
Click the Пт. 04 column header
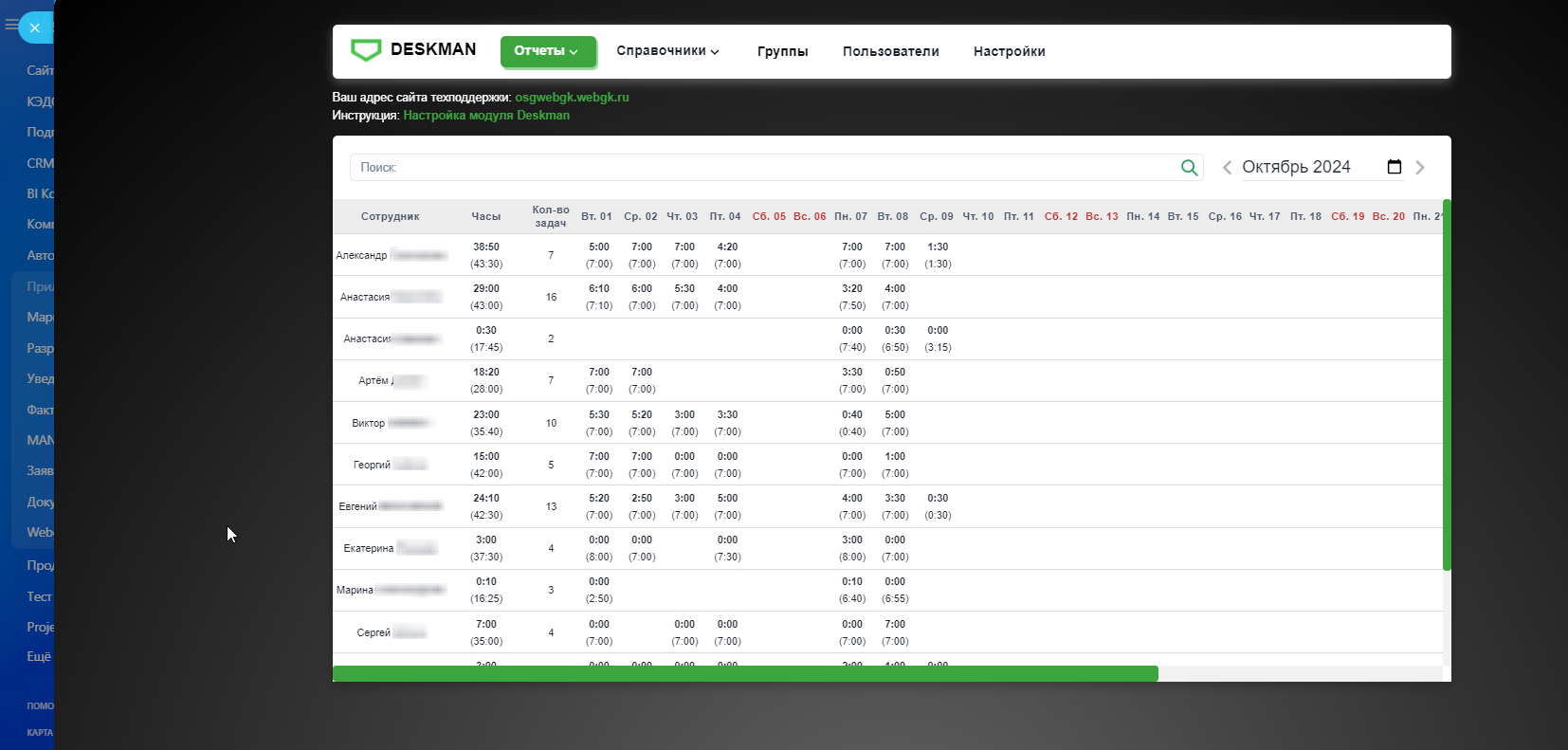point(725,216)
